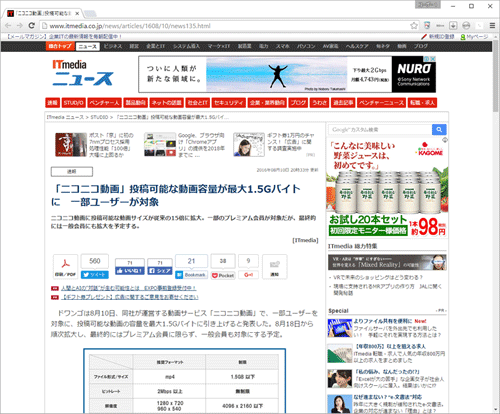Save article with Pocket button
The image size is (500, 414).
pos(223,275)
